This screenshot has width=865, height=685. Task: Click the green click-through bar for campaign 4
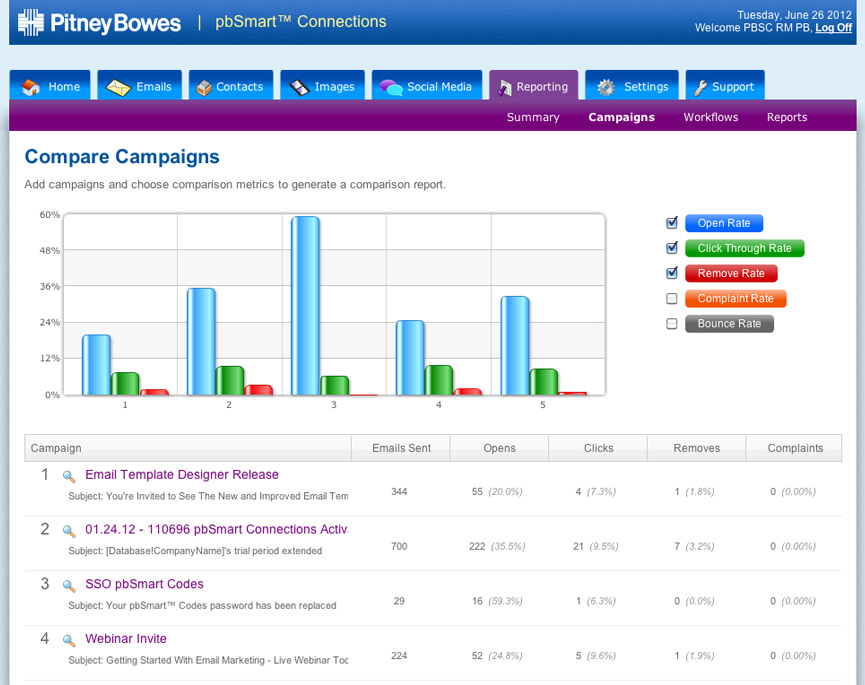coord(439,380)
